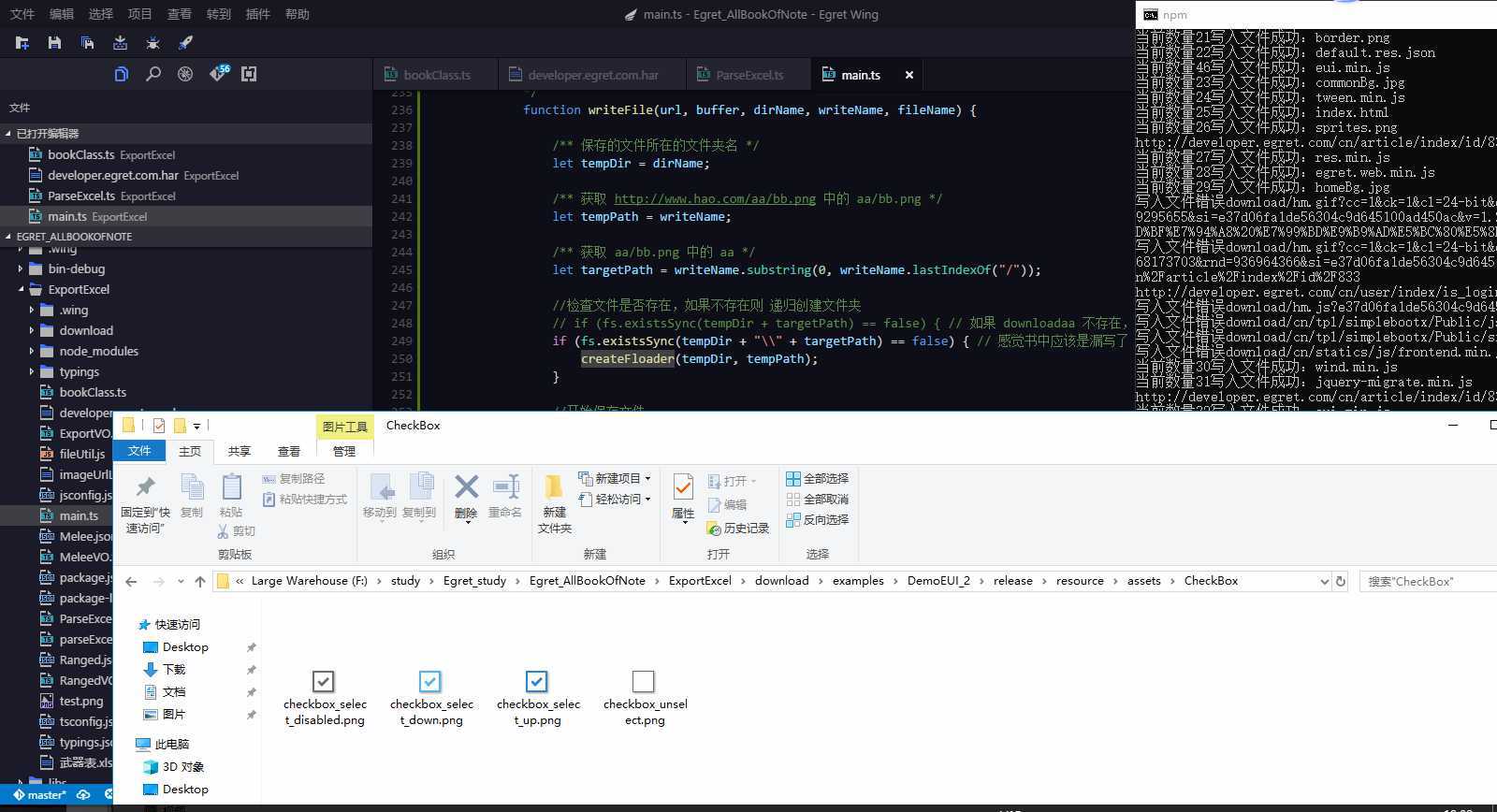
Task: Click Select None (全部取消) in ribbon
Action: click(x=818, y=499)
